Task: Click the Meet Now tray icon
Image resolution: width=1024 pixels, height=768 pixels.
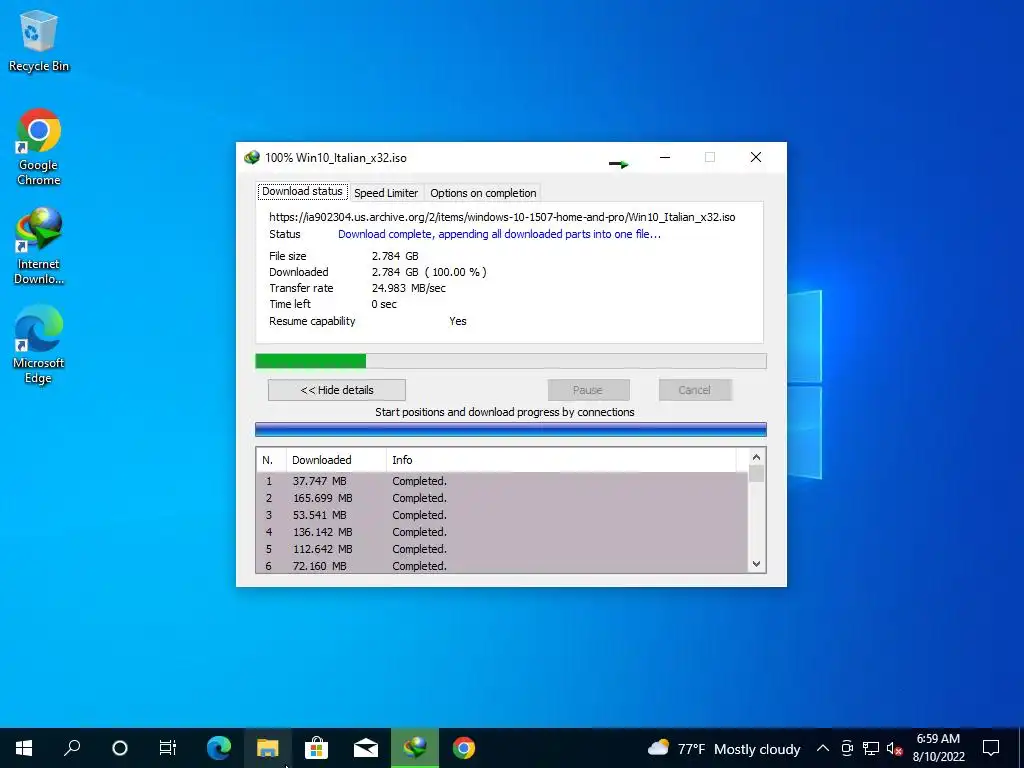Action: [847, 748]
